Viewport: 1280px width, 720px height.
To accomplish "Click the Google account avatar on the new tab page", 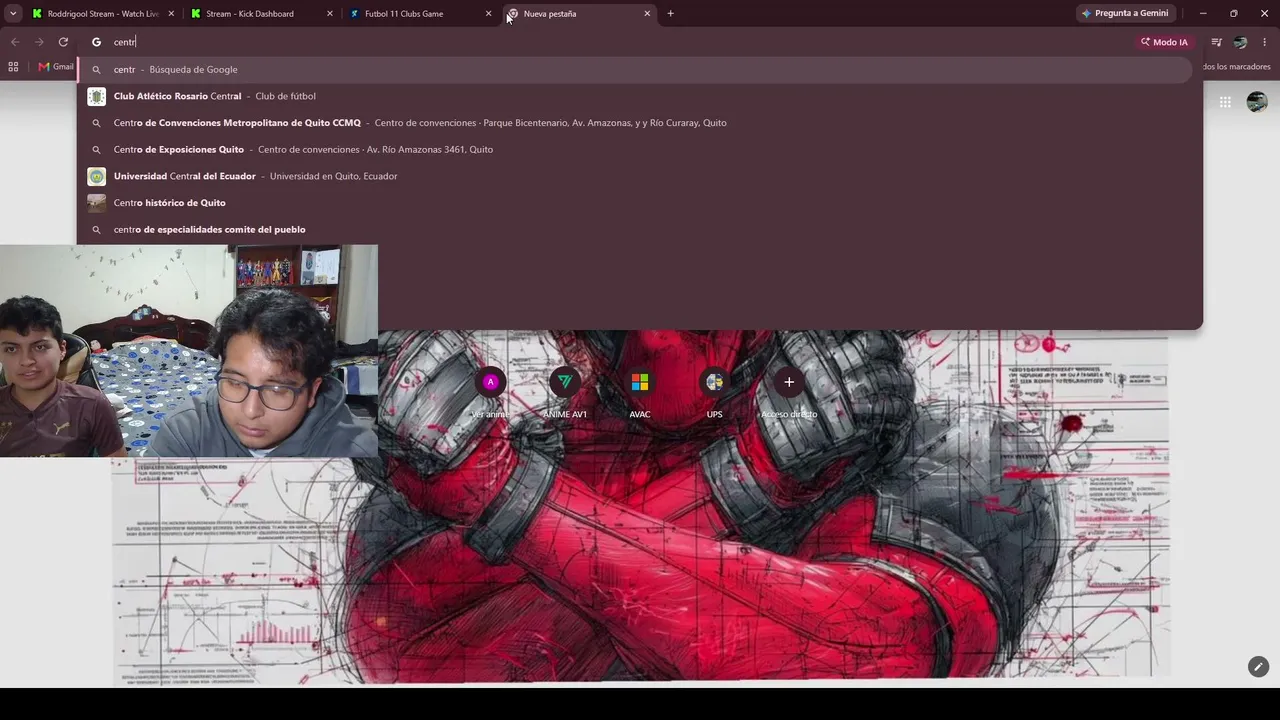I will (1257, 102).
